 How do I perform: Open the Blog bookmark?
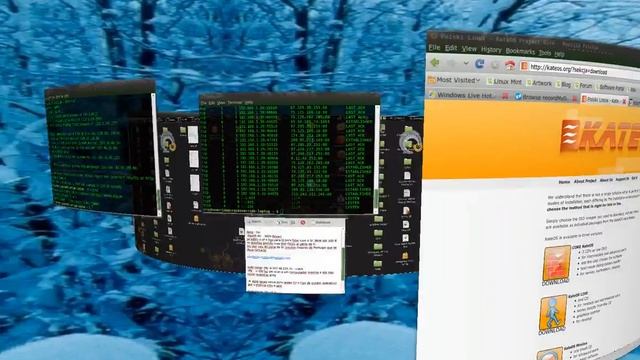(x=564, y=84)
